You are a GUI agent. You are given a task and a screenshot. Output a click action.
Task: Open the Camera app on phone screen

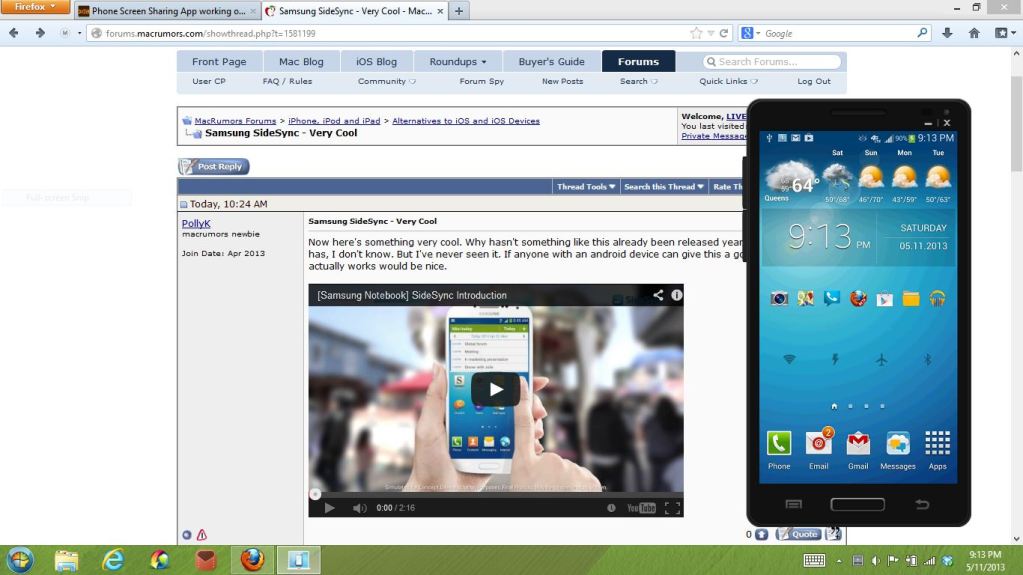(779, 299)
